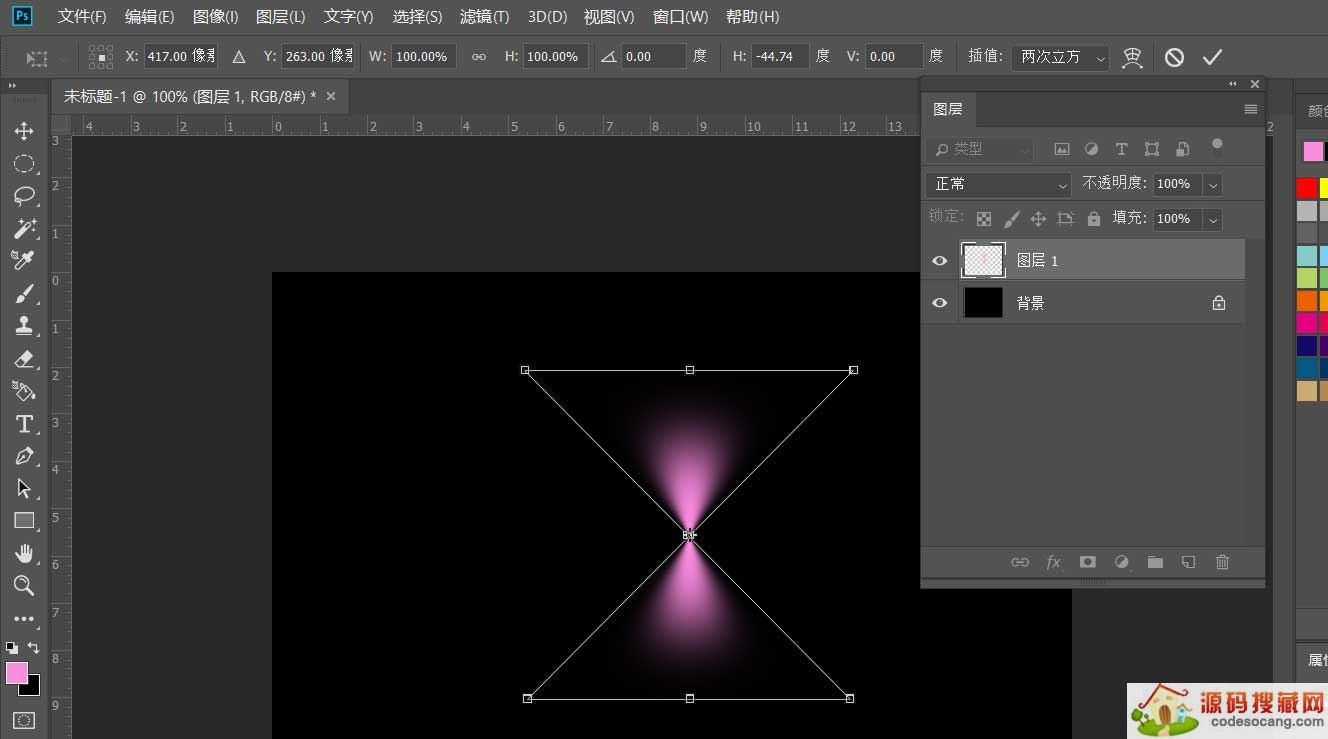
Task: Select the Path Selection tool
Action: [x=24, y=488]
